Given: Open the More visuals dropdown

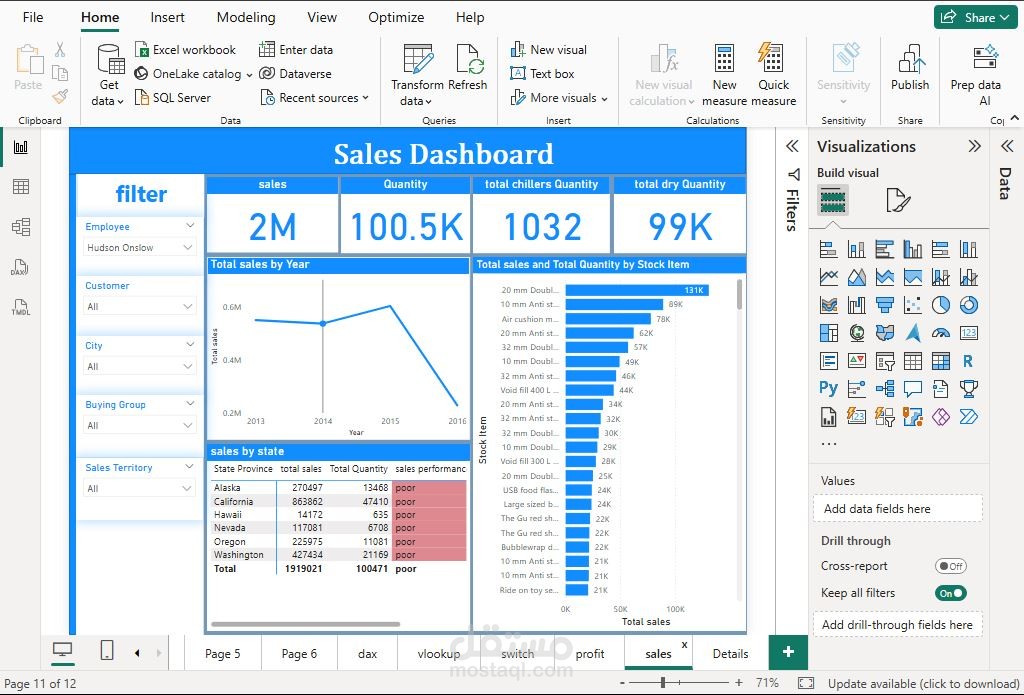Looking at the screenshot, I should [x=559, y=98].
